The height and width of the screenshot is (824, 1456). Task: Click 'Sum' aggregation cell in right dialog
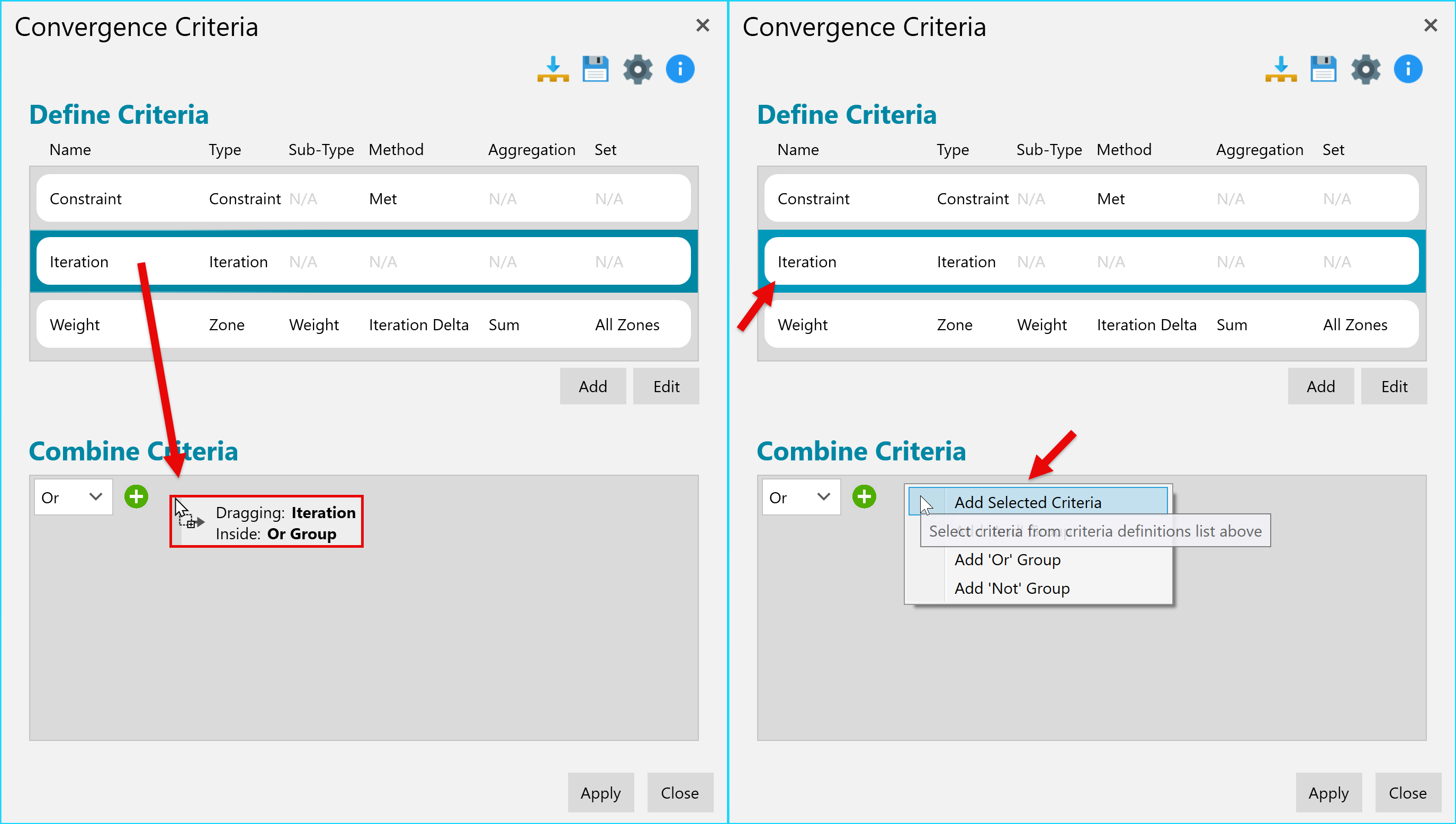1232,325
